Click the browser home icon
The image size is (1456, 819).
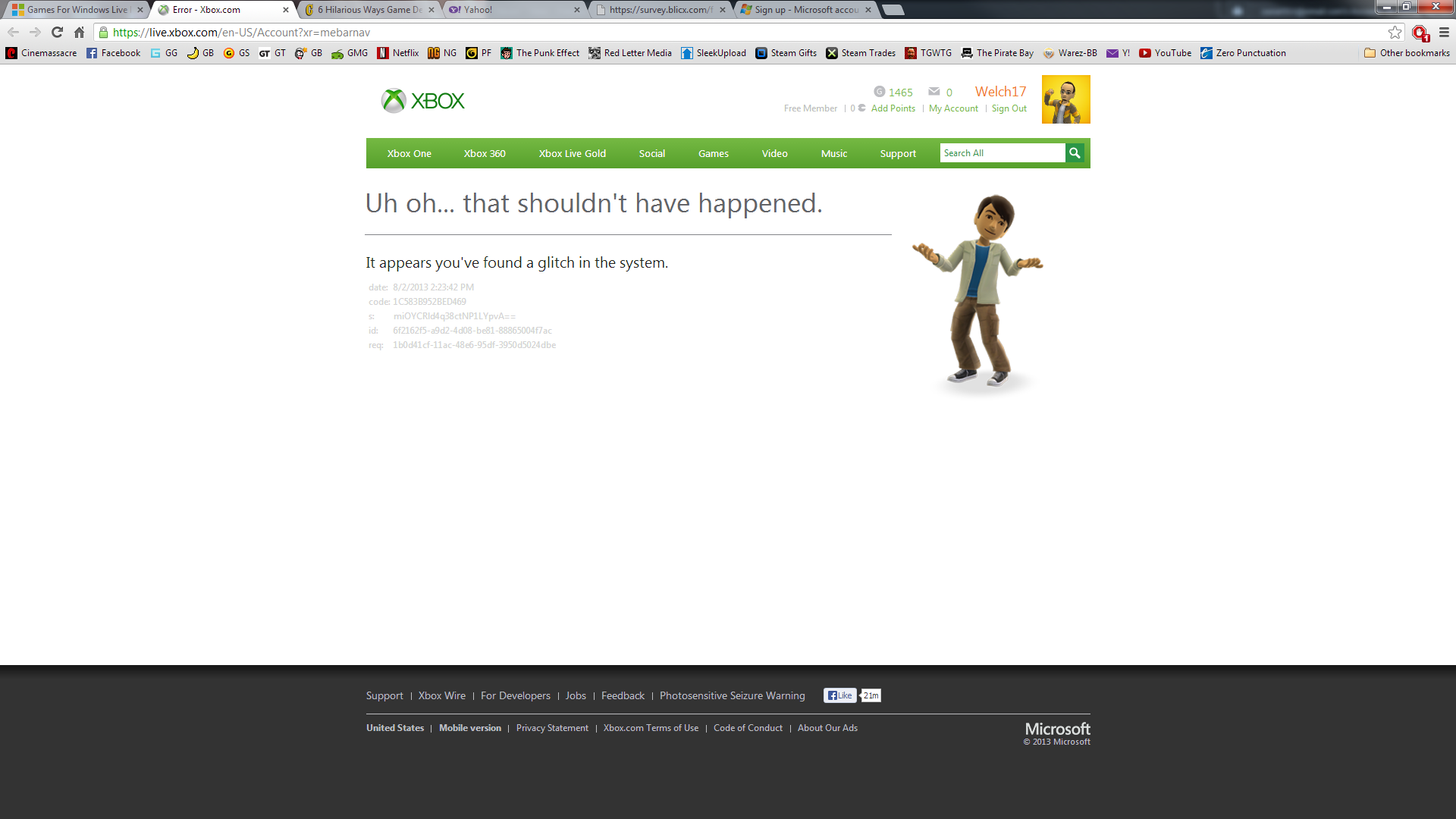pyautogui.click(x=79, y=32)
